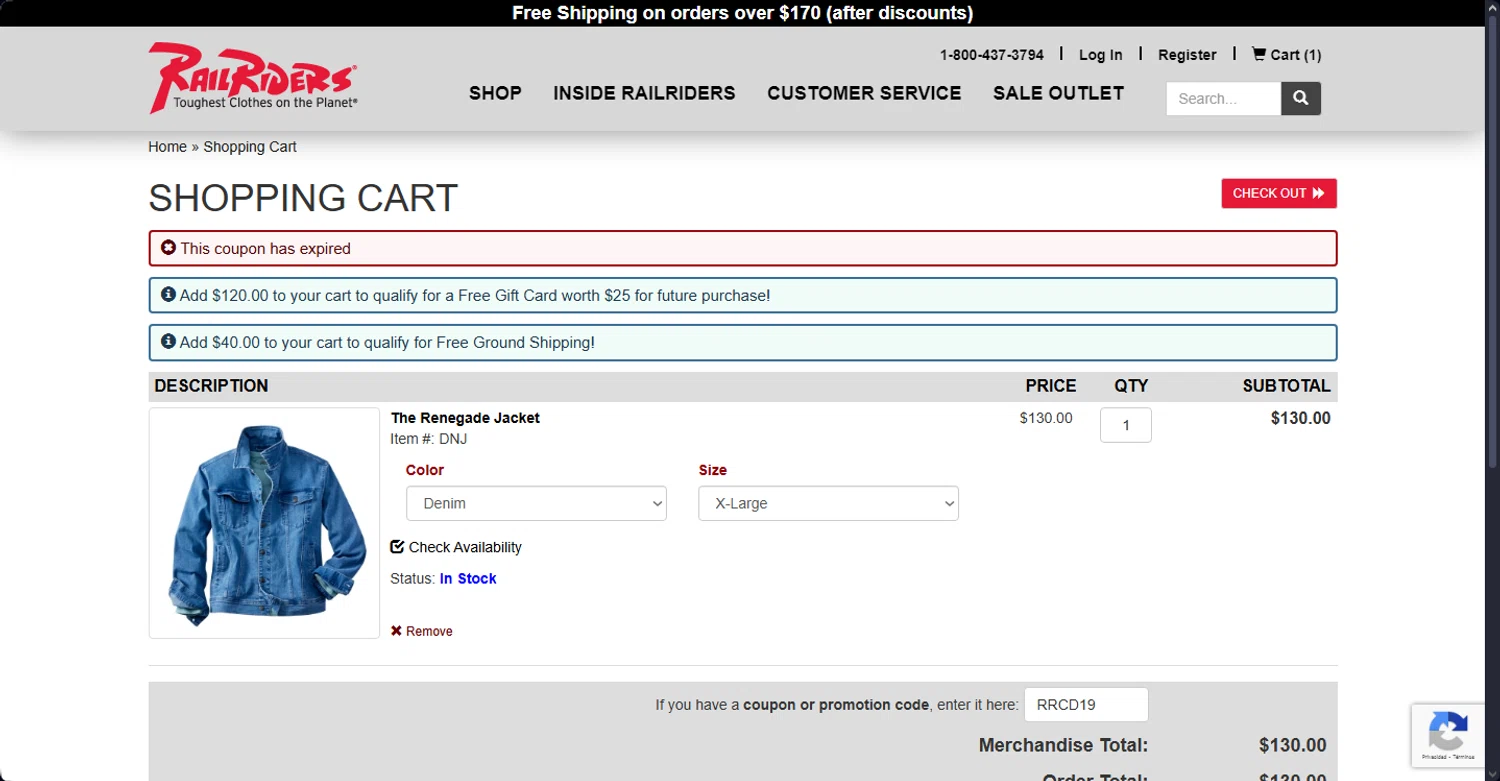Click the Free Shipping banner text

pyautogui.click(x=742, y=13)
